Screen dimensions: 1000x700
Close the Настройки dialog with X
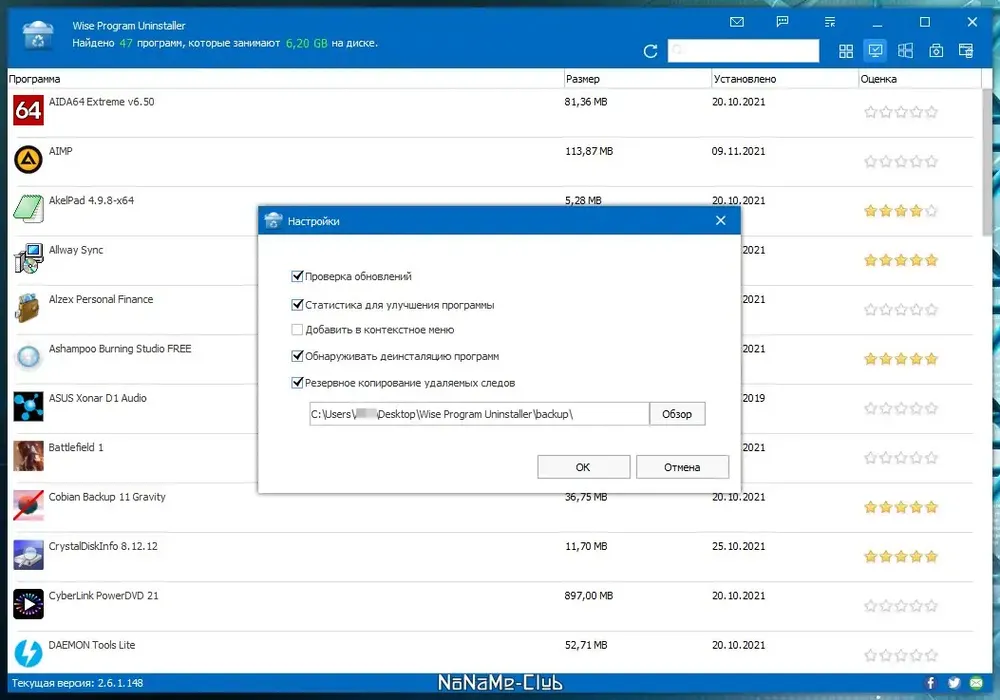click(721, 221)
